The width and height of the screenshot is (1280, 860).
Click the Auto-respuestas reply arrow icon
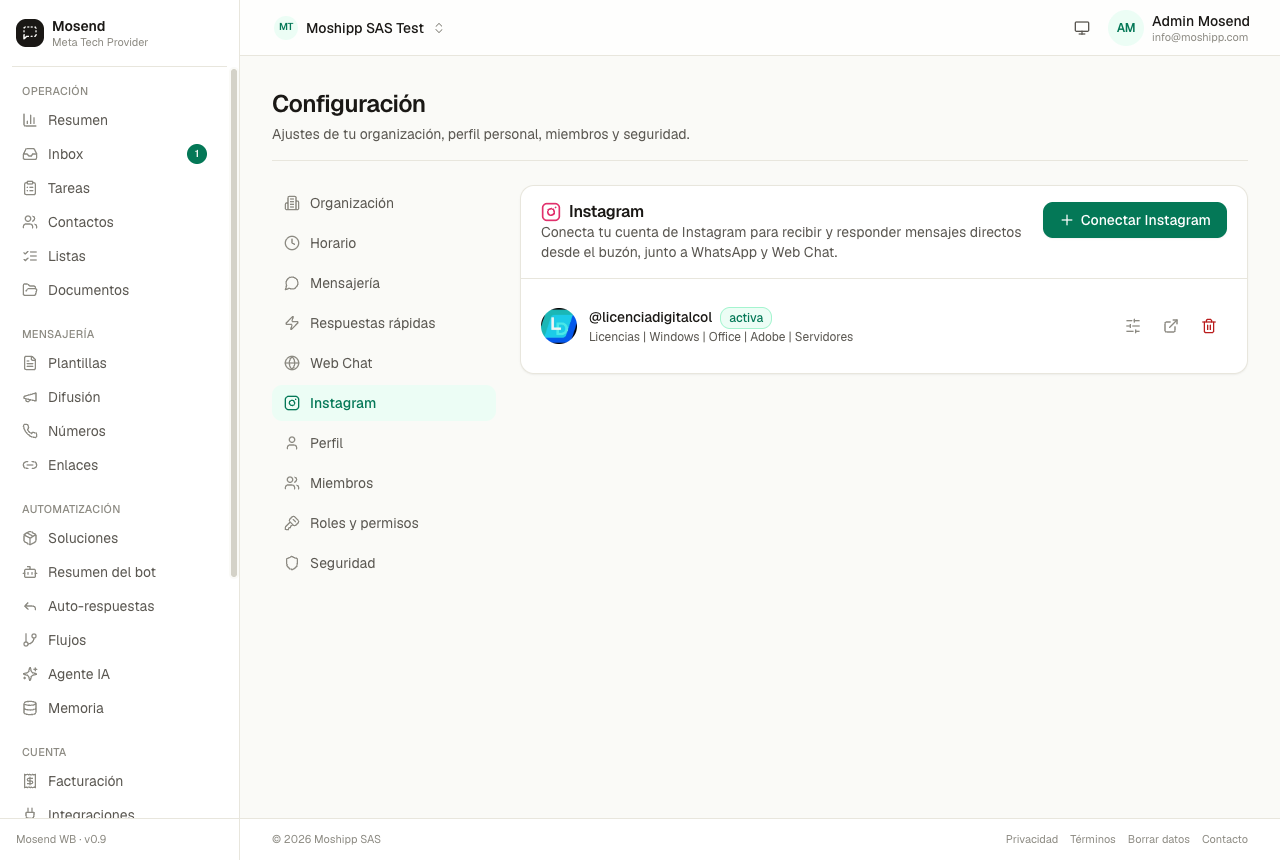pyautogui.click(x=30, y=606)
